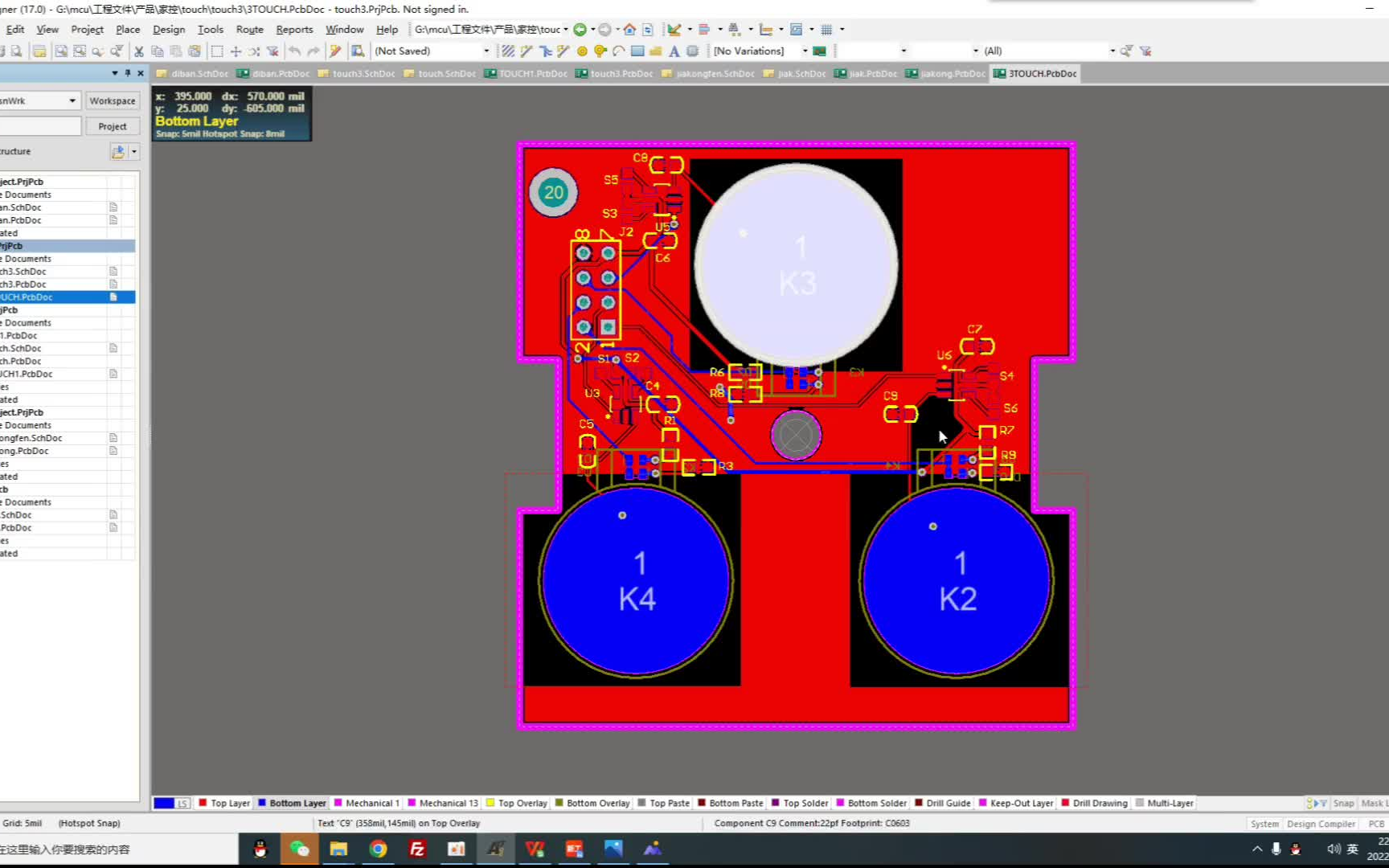
Task: Click the Browse Library icon beside Saved views
Action: (x=358, y=51)
